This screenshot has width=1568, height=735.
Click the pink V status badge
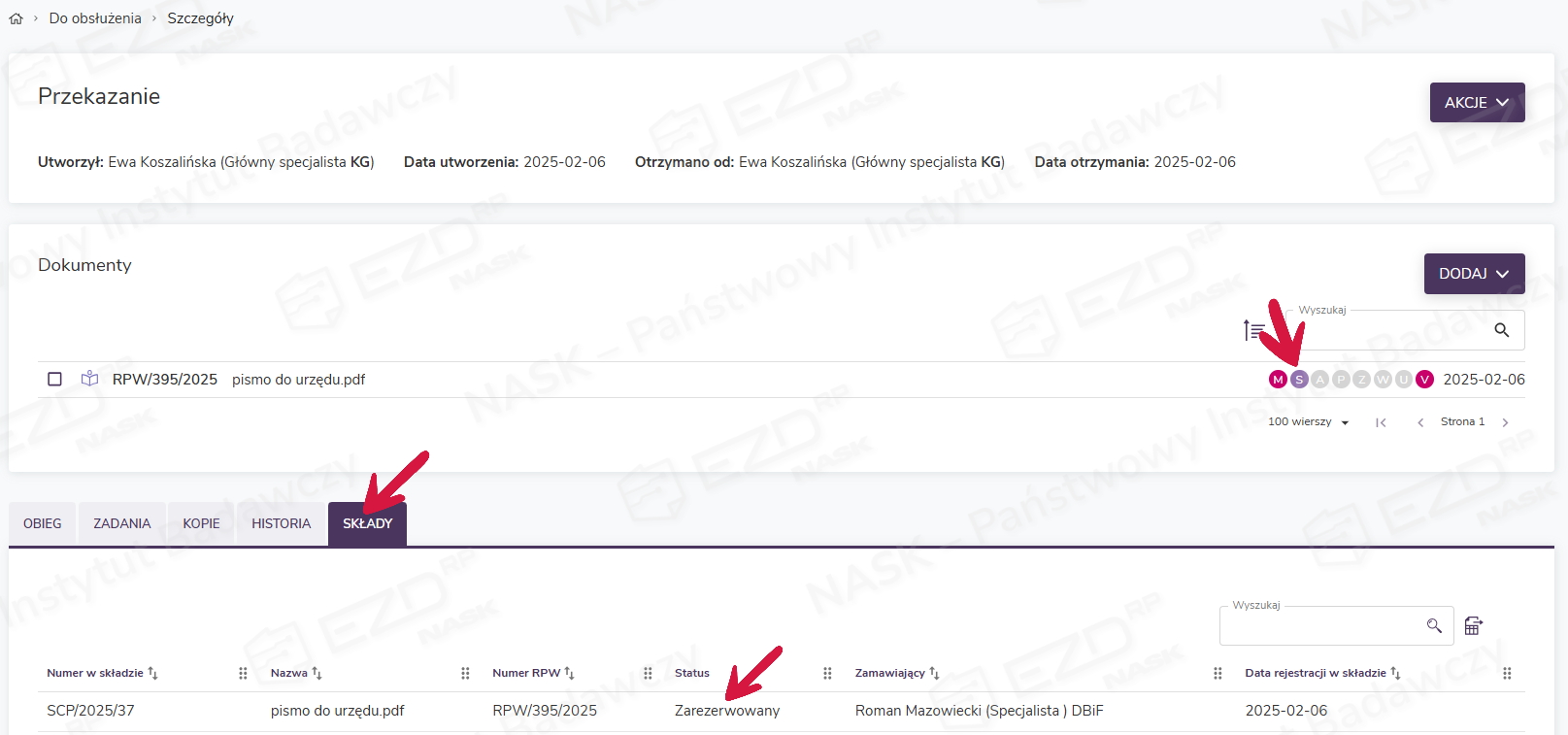[x=1424, y=380]
